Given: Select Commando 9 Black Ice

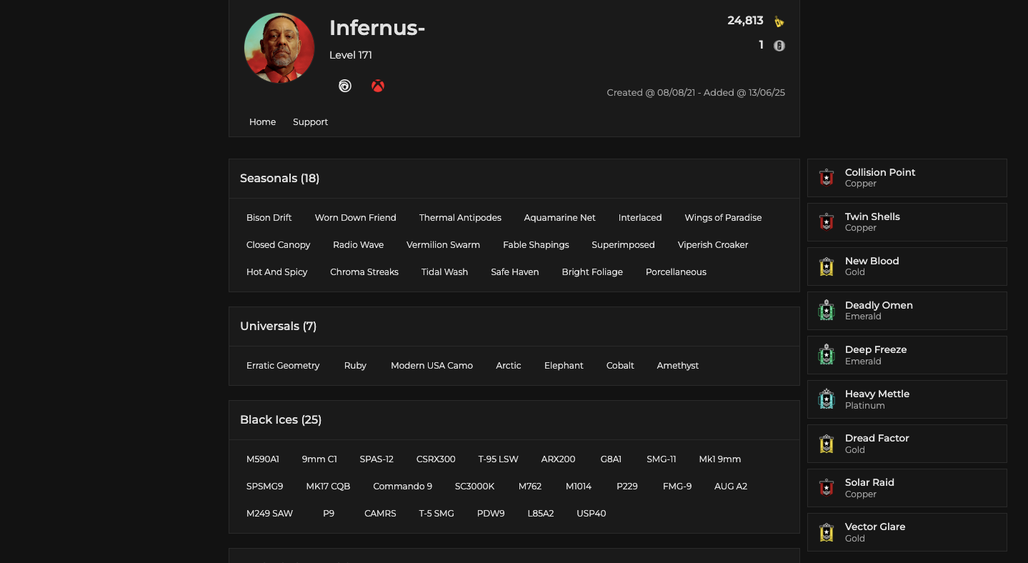Looking at the screenshot, I should [x=403, y=486].
